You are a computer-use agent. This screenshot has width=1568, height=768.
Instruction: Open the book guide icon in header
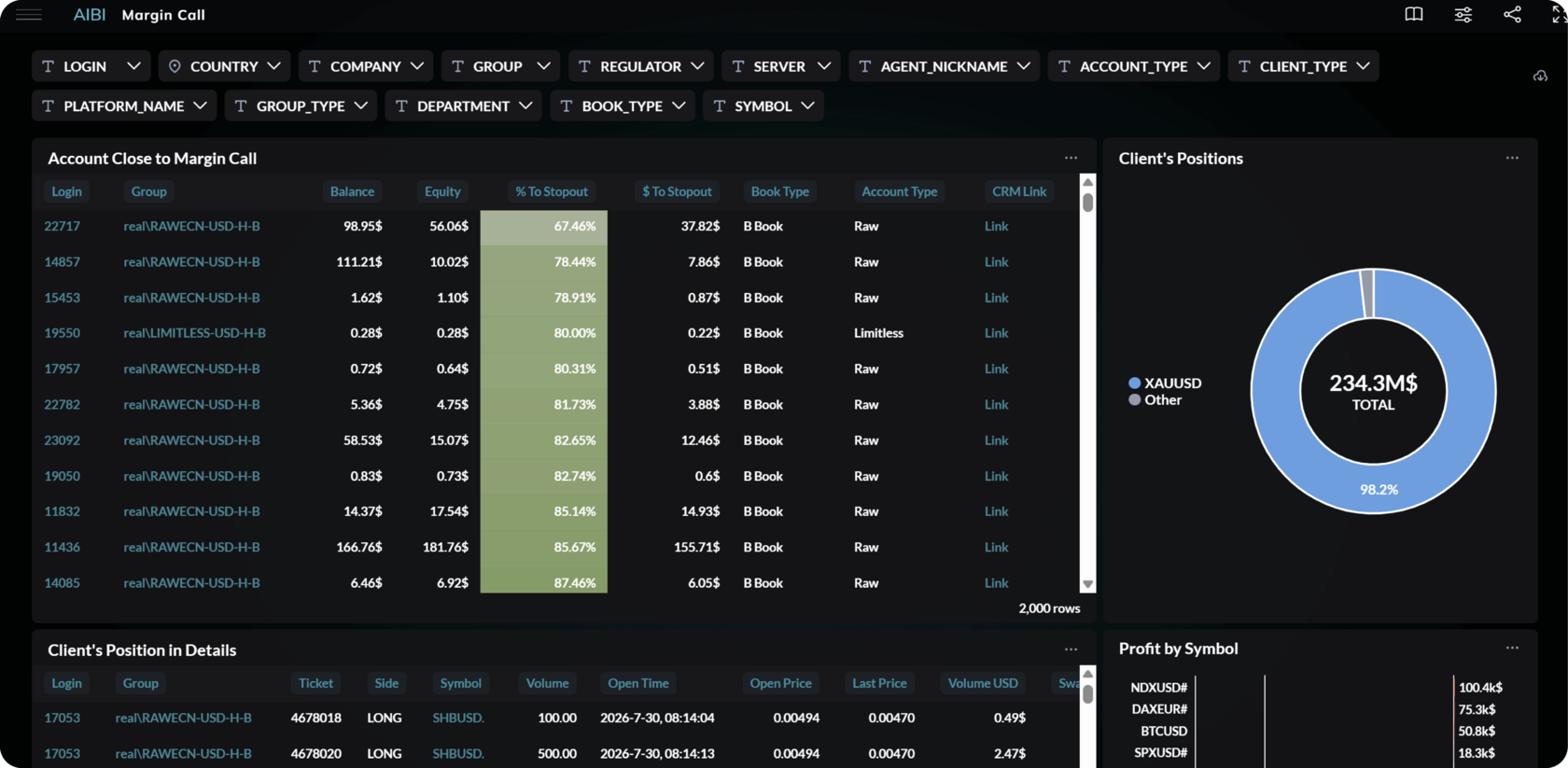[1414, 15]
